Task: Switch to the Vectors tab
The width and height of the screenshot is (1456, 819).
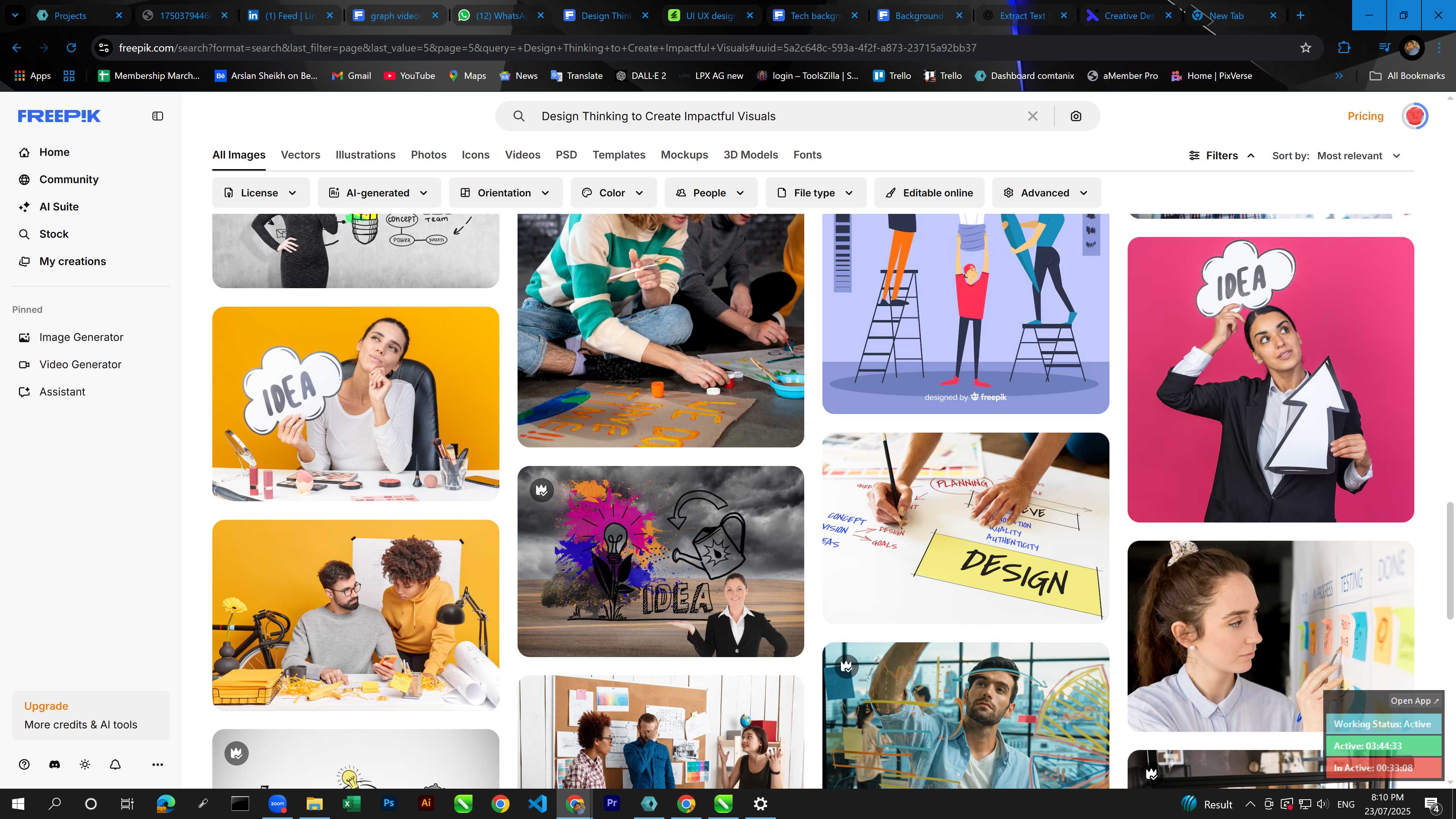Action: [300, 155]
